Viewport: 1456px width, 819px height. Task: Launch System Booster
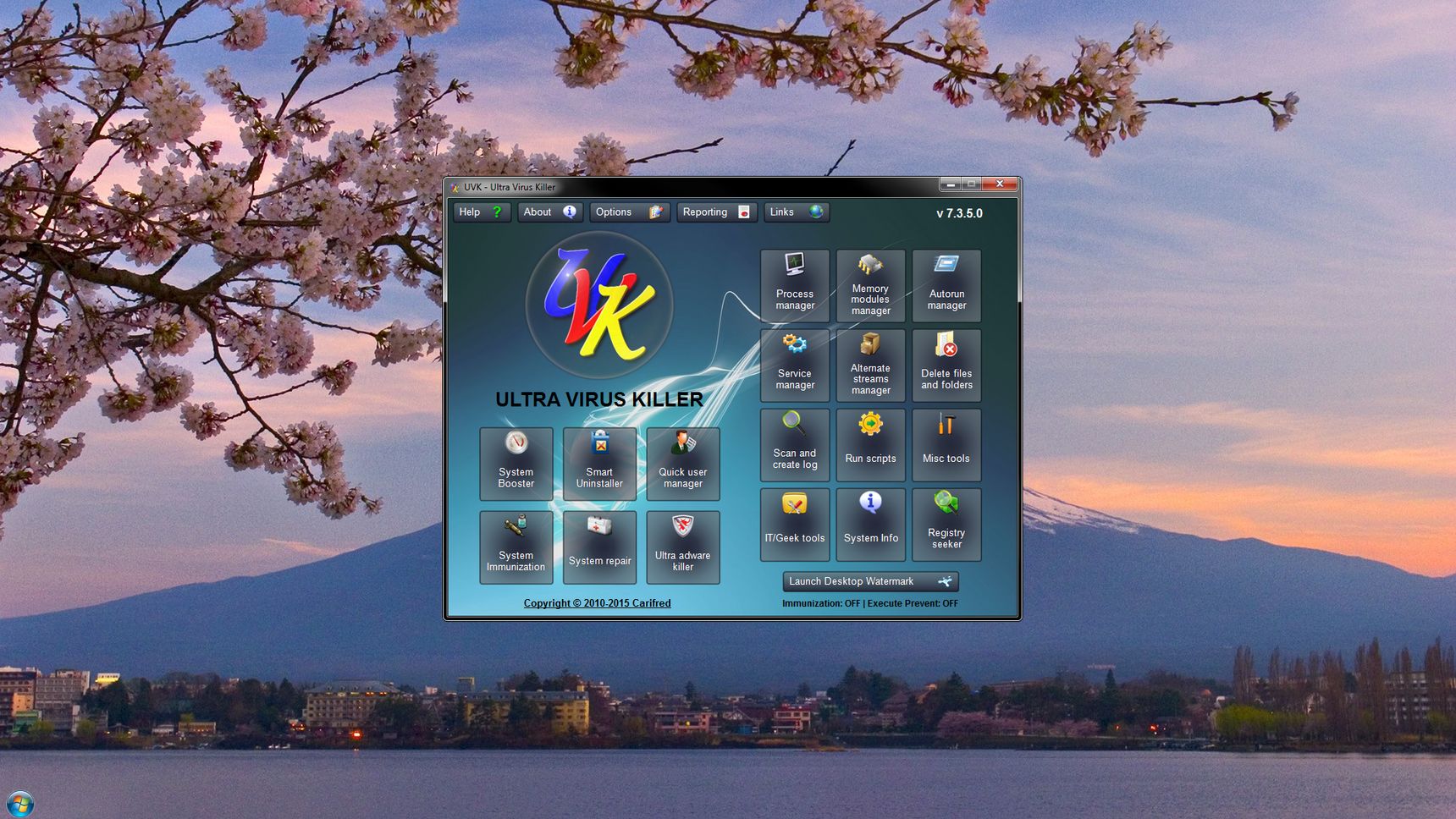(516, 464)
